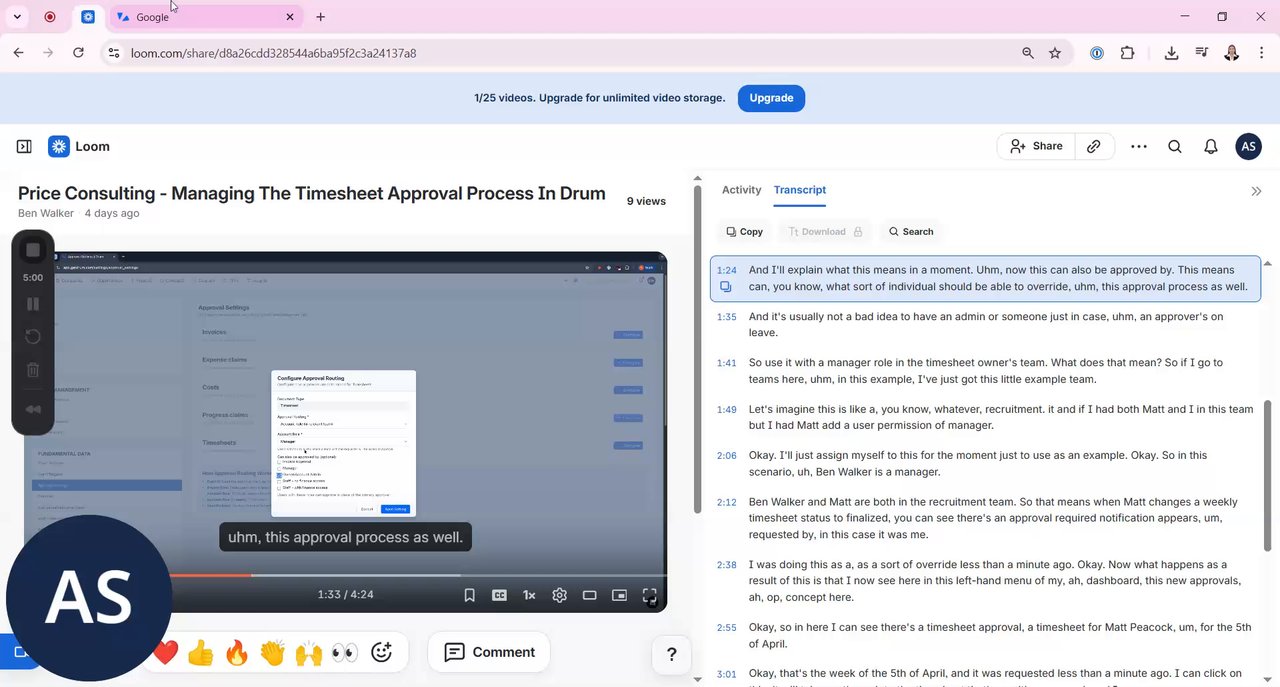The height and width of the screenshot is (687, 1280).
Task: Click the video section scrollbar
Action: coord(697,350)
